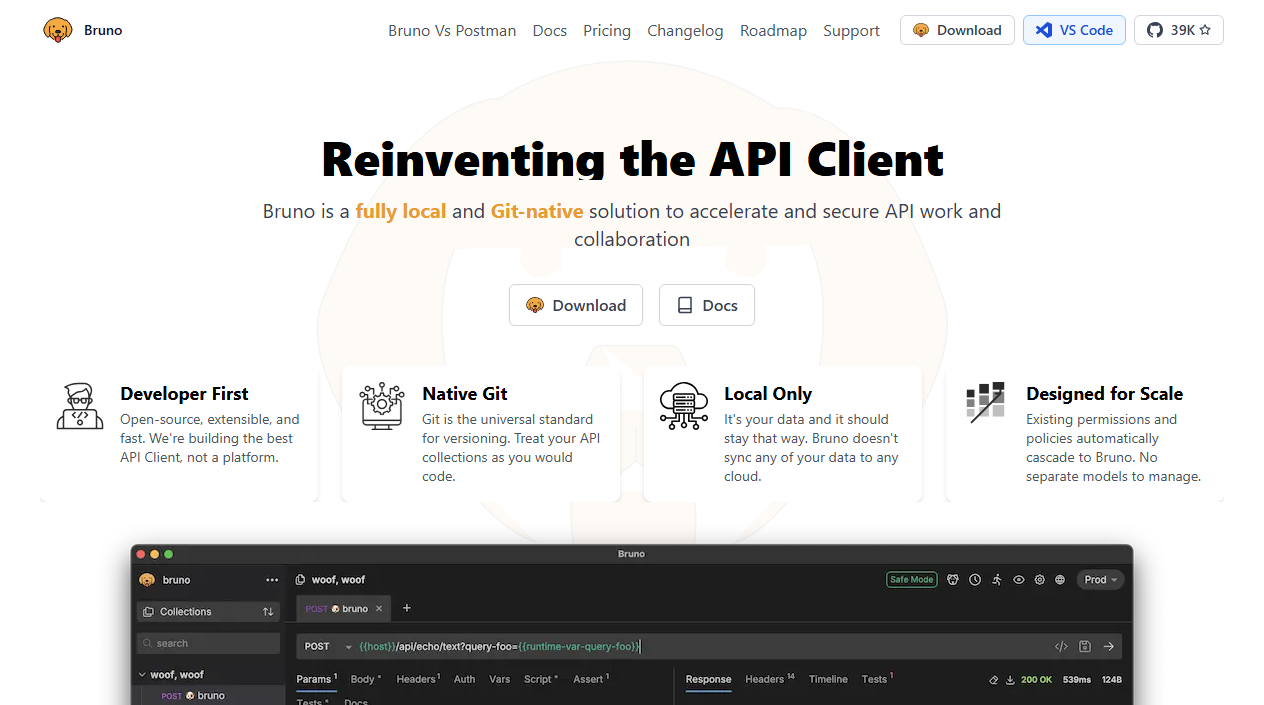Open the Pricing page

pyautogui.click(x=607, y=30)
